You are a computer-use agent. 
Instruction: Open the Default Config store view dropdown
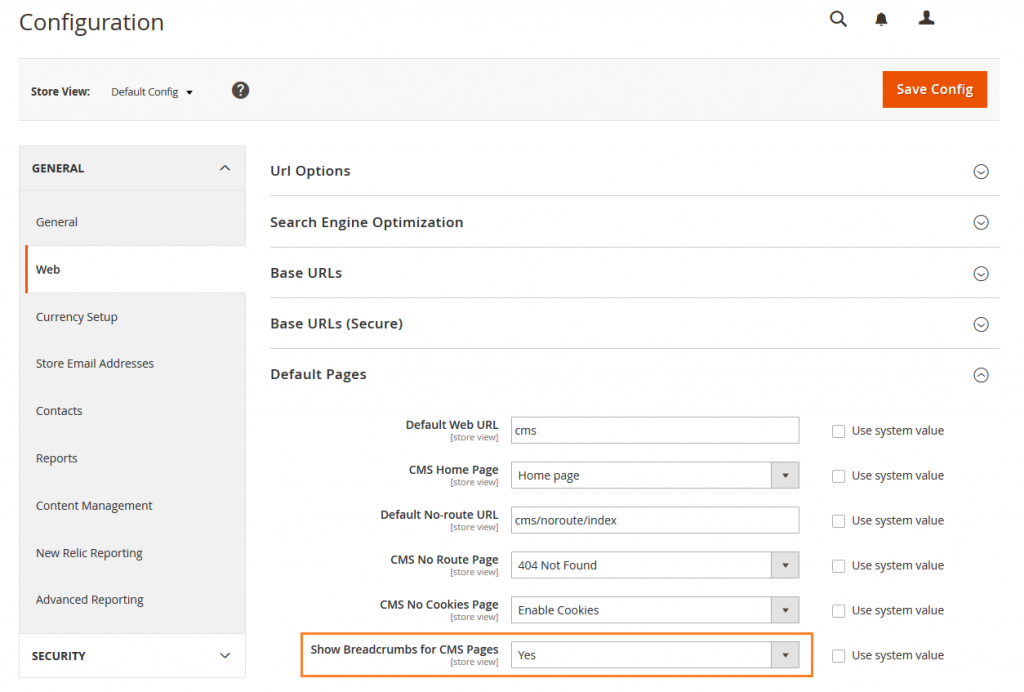[x=152, y=92]
